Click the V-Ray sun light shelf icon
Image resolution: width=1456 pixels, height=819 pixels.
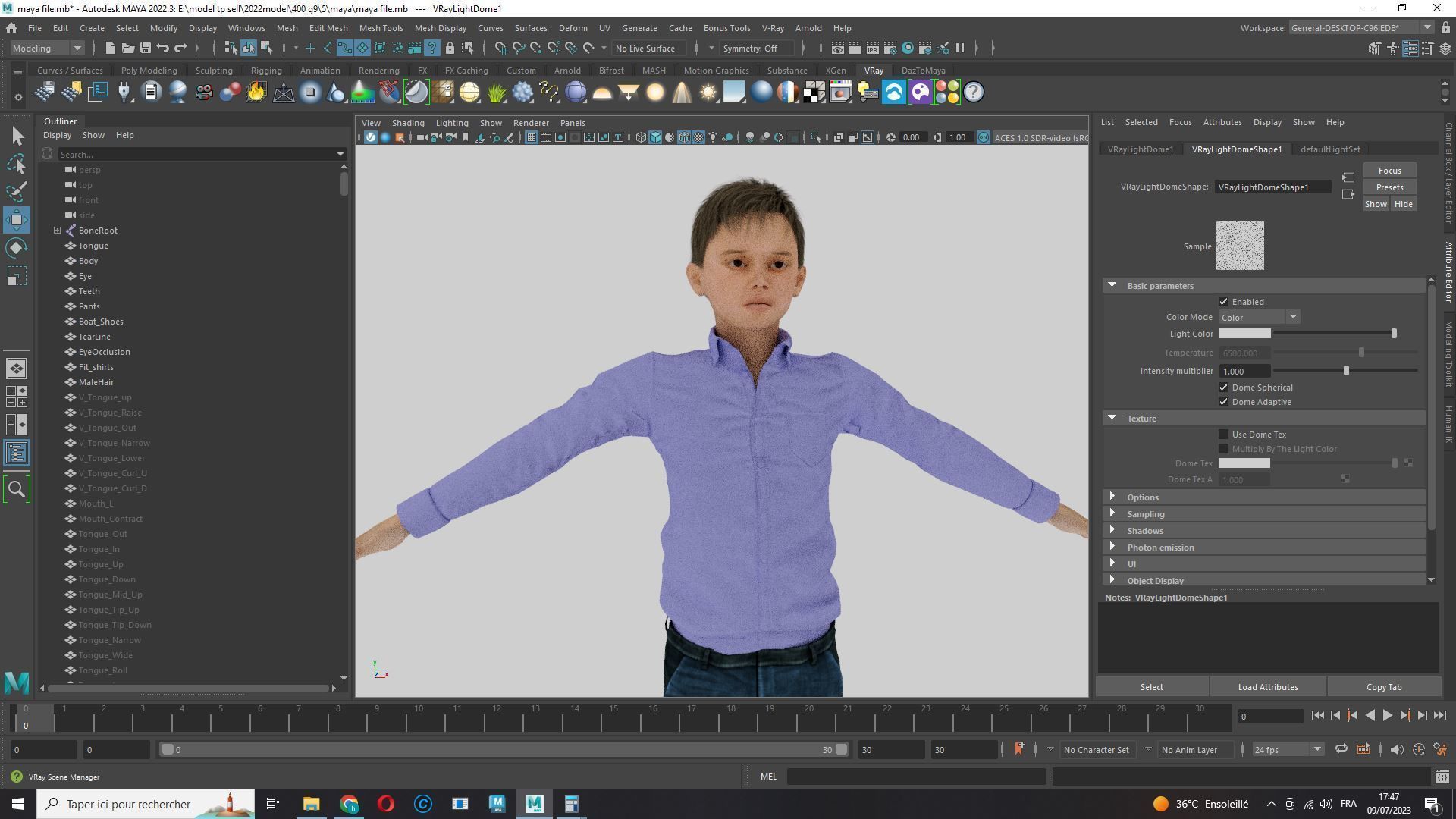708,93
